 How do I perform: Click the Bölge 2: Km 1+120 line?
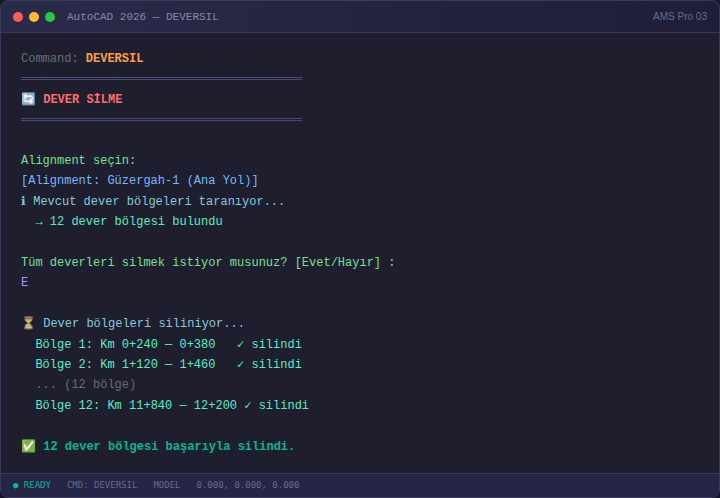tap(169, 364)
